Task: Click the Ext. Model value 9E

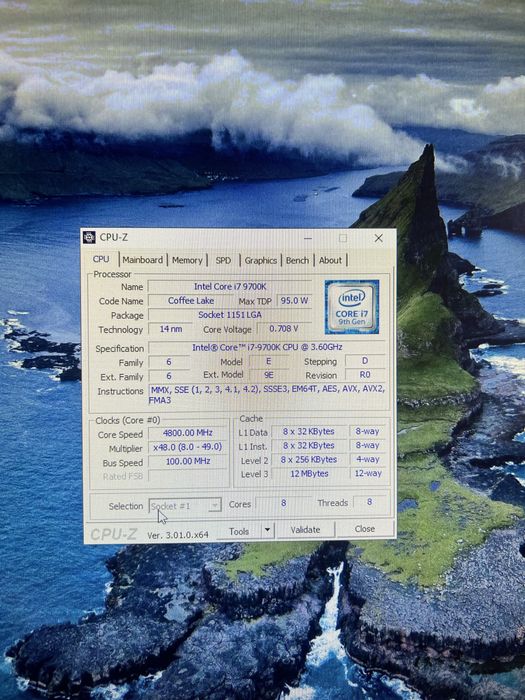Action: (x=268, y=375)
